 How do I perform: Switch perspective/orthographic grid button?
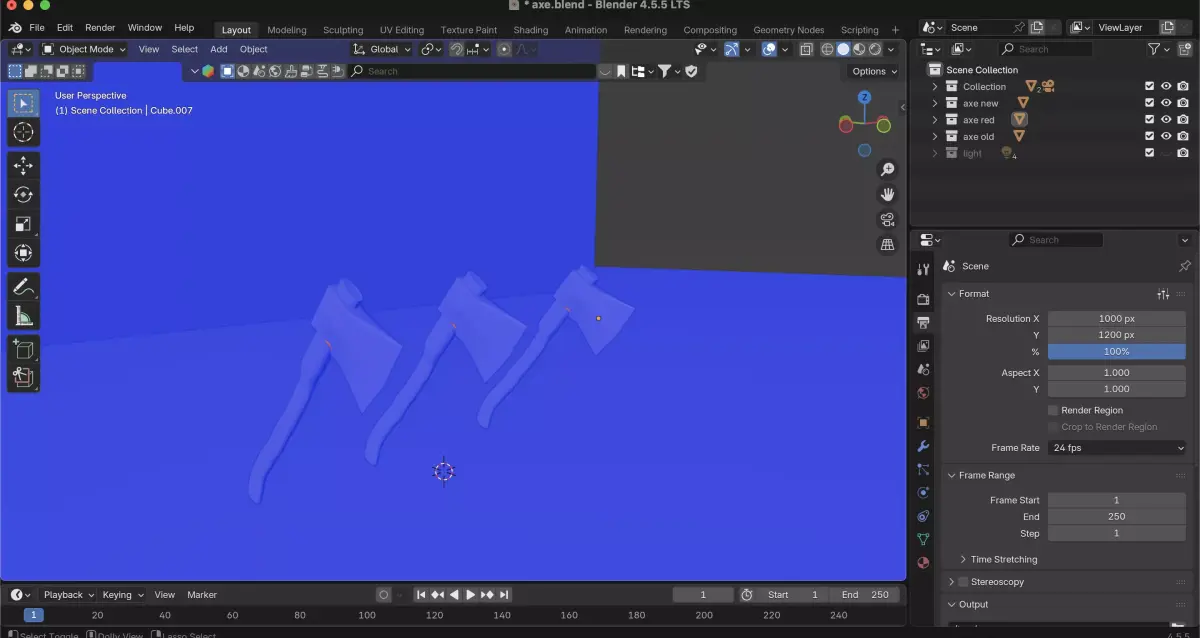pos(887,245)
